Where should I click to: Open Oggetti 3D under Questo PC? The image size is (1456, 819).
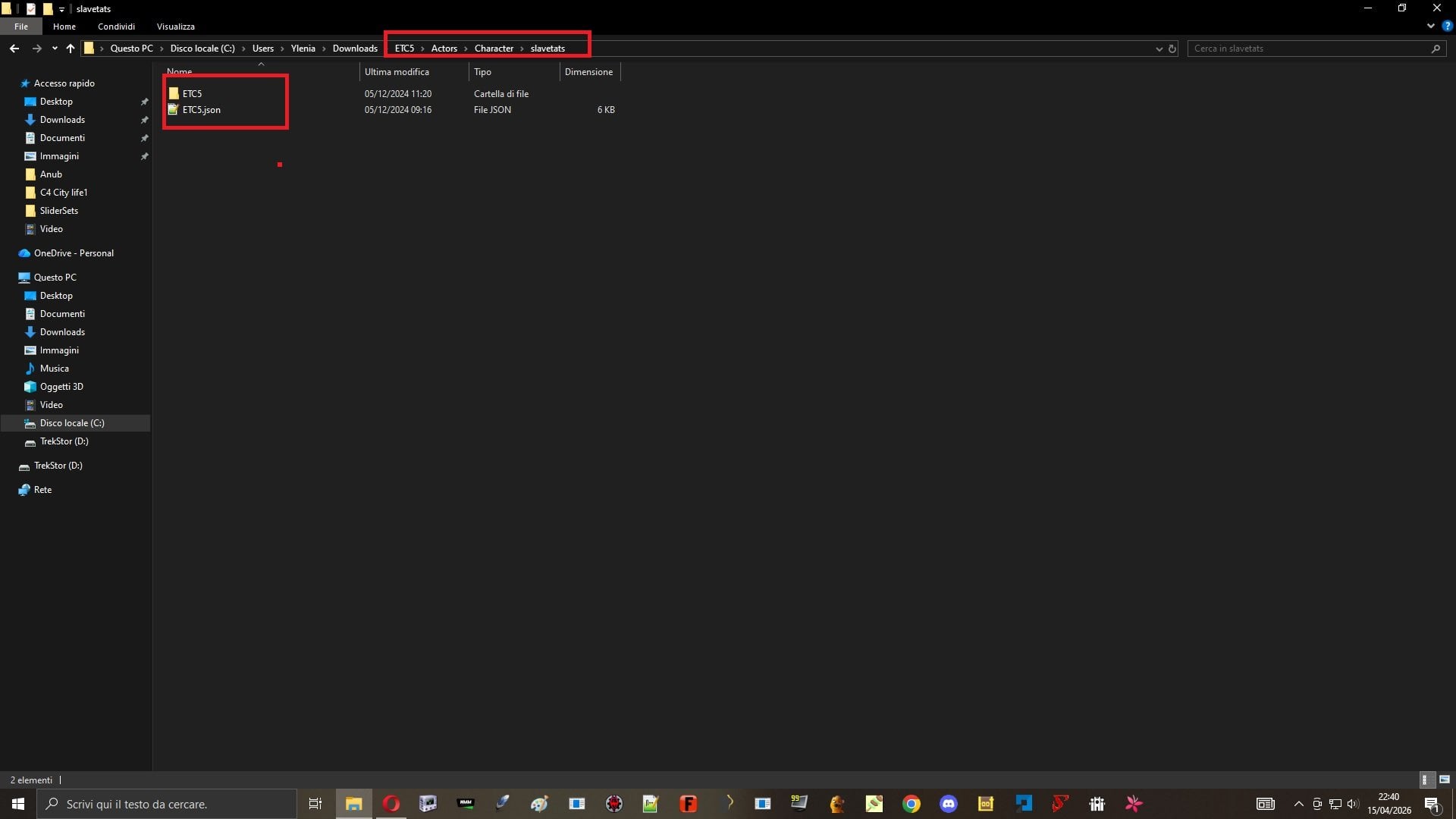tap(61, 387)
